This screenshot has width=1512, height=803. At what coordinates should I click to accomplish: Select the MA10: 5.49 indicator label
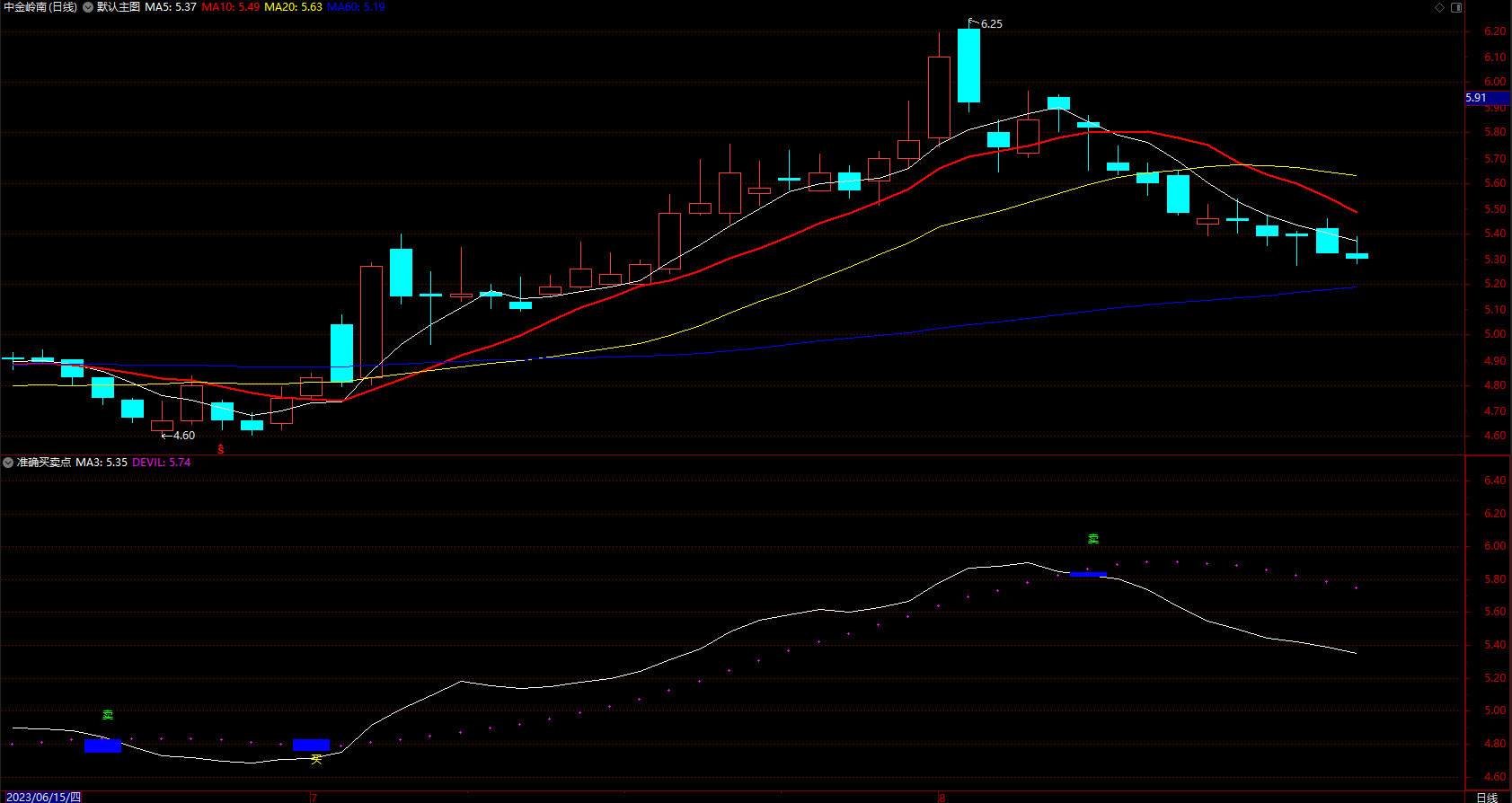pyautogui.click(x=231, y=7)
